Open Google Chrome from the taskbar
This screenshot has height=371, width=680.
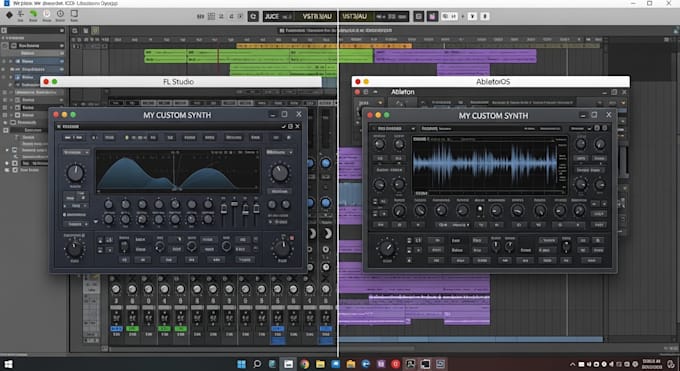tap(304, 364)
